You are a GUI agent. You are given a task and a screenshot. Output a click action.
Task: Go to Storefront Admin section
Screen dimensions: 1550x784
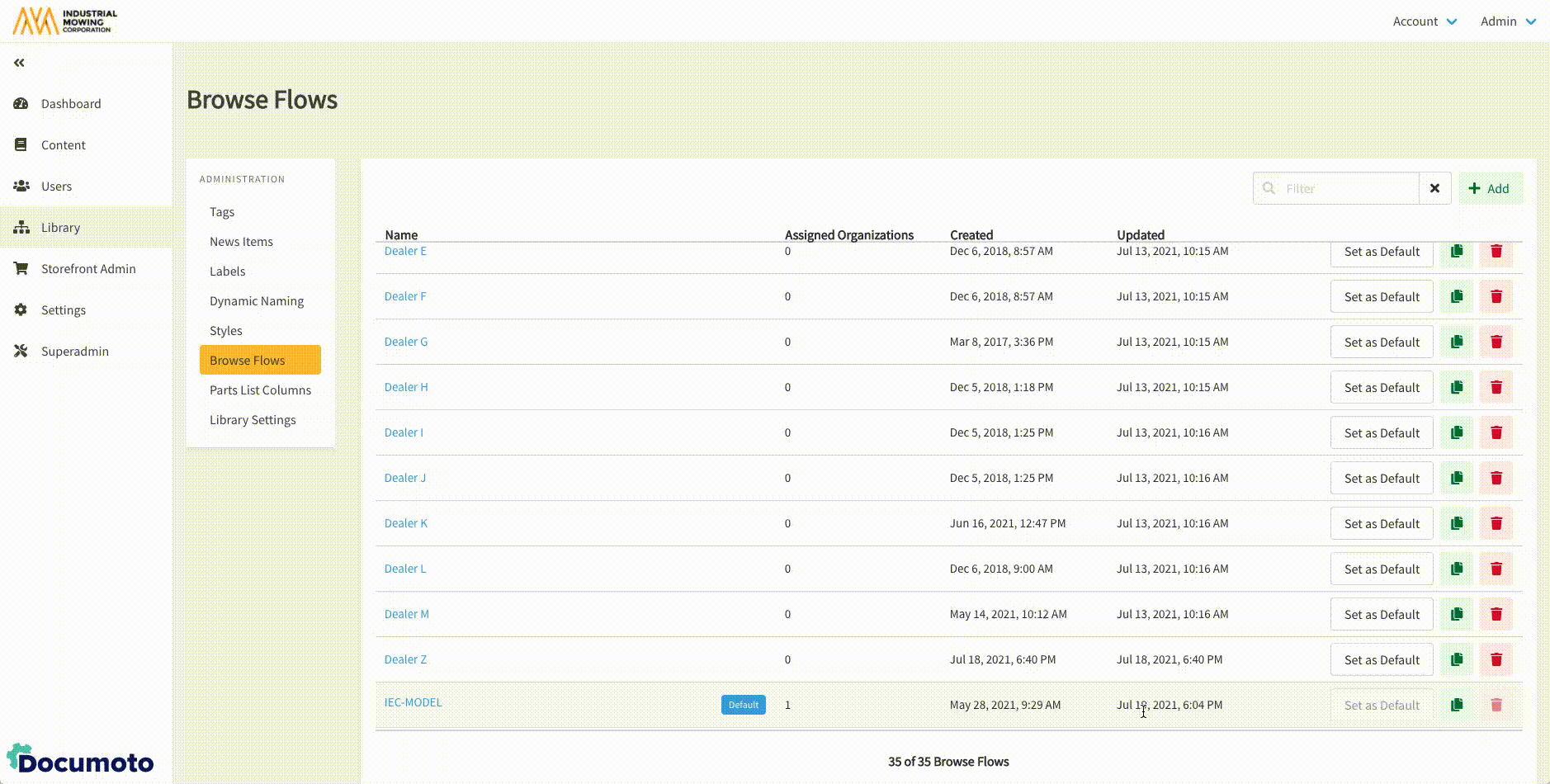88,269
